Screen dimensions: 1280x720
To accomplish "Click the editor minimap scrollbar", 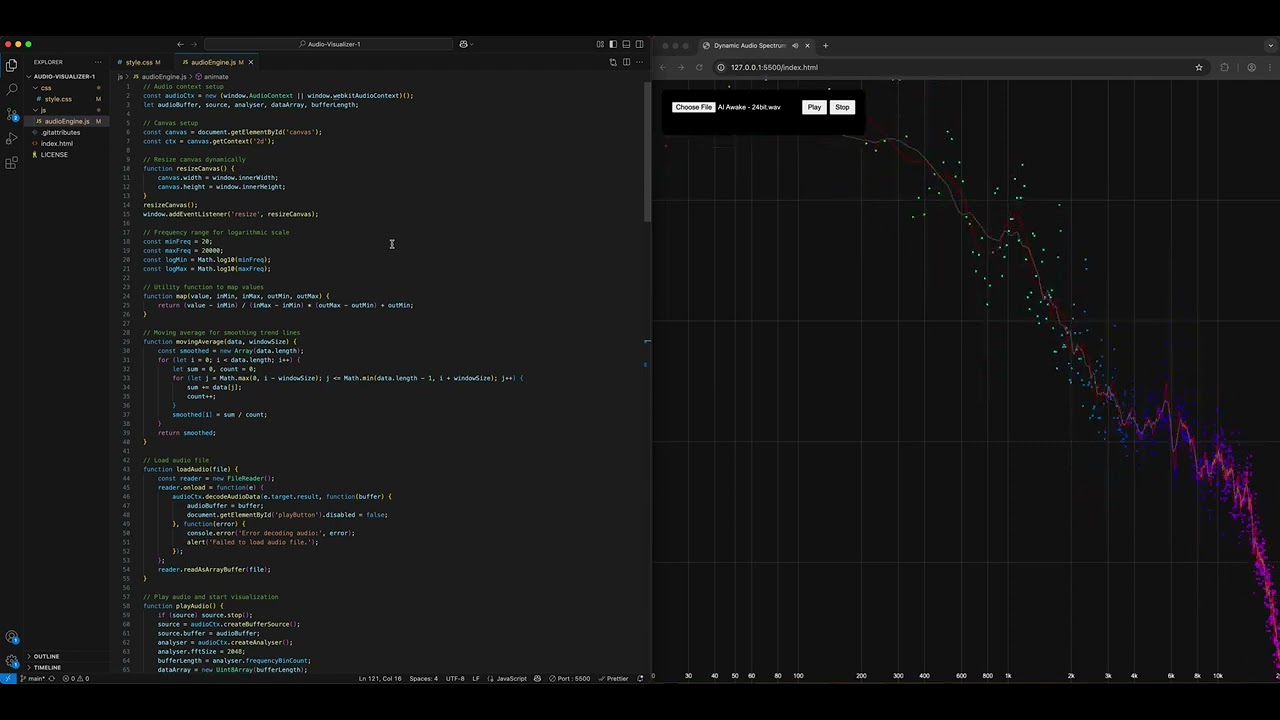I will click(x=647, y=150).
